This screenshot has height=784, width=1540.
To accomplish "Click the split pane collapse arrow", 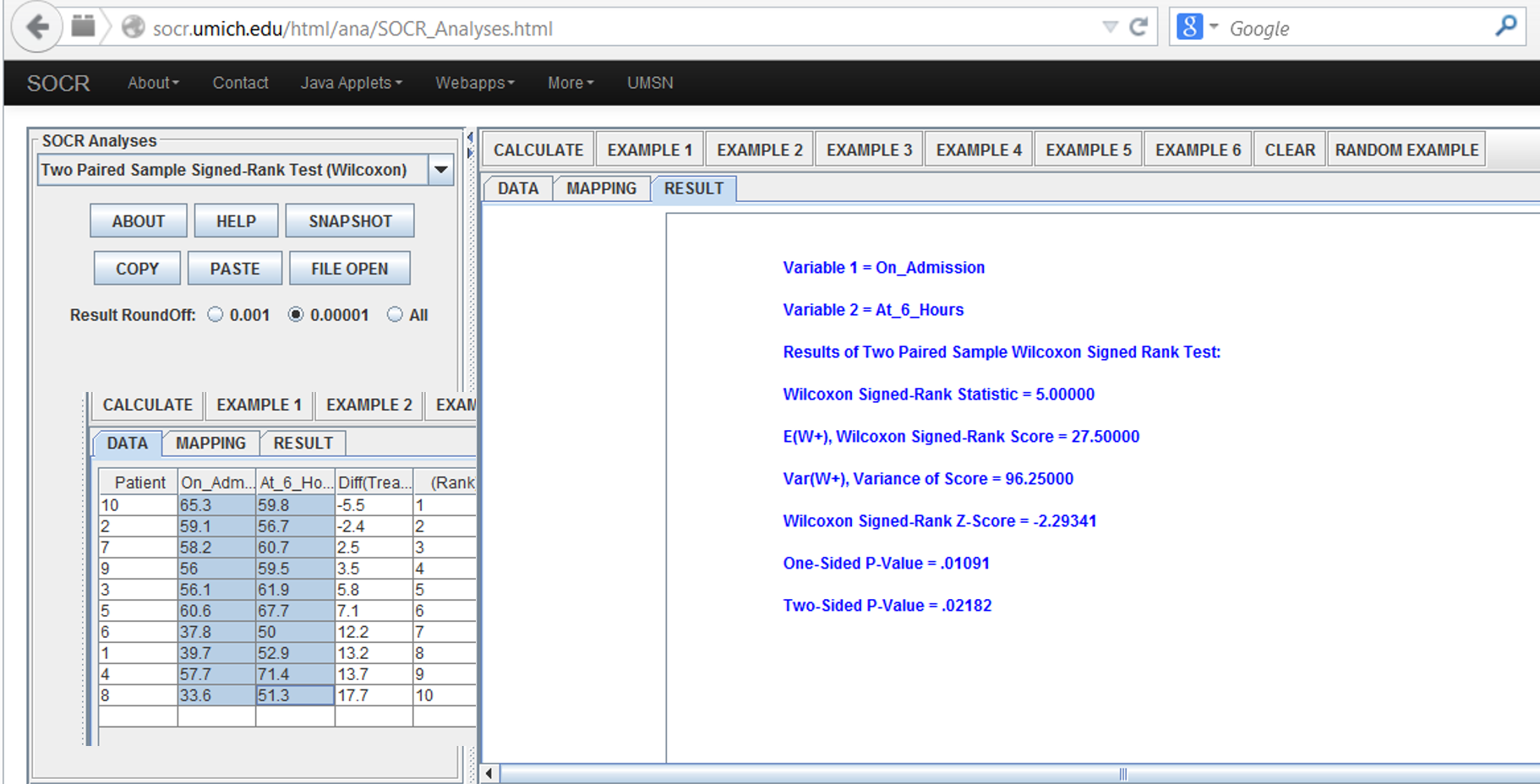I will pyautogui.click(x=470, y=138).
